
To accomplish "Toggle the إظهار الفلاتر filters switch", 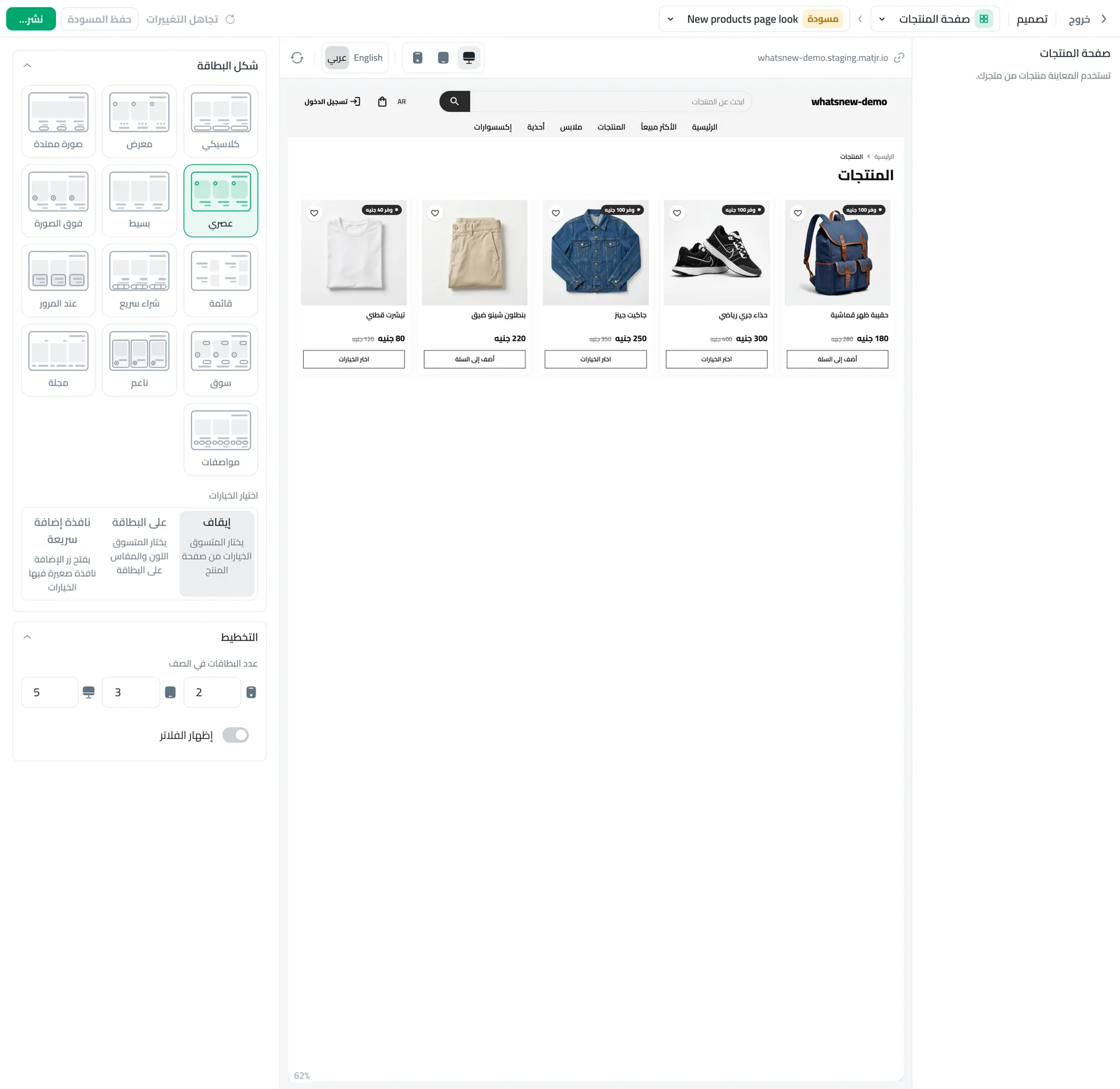I will pos(236,735).
